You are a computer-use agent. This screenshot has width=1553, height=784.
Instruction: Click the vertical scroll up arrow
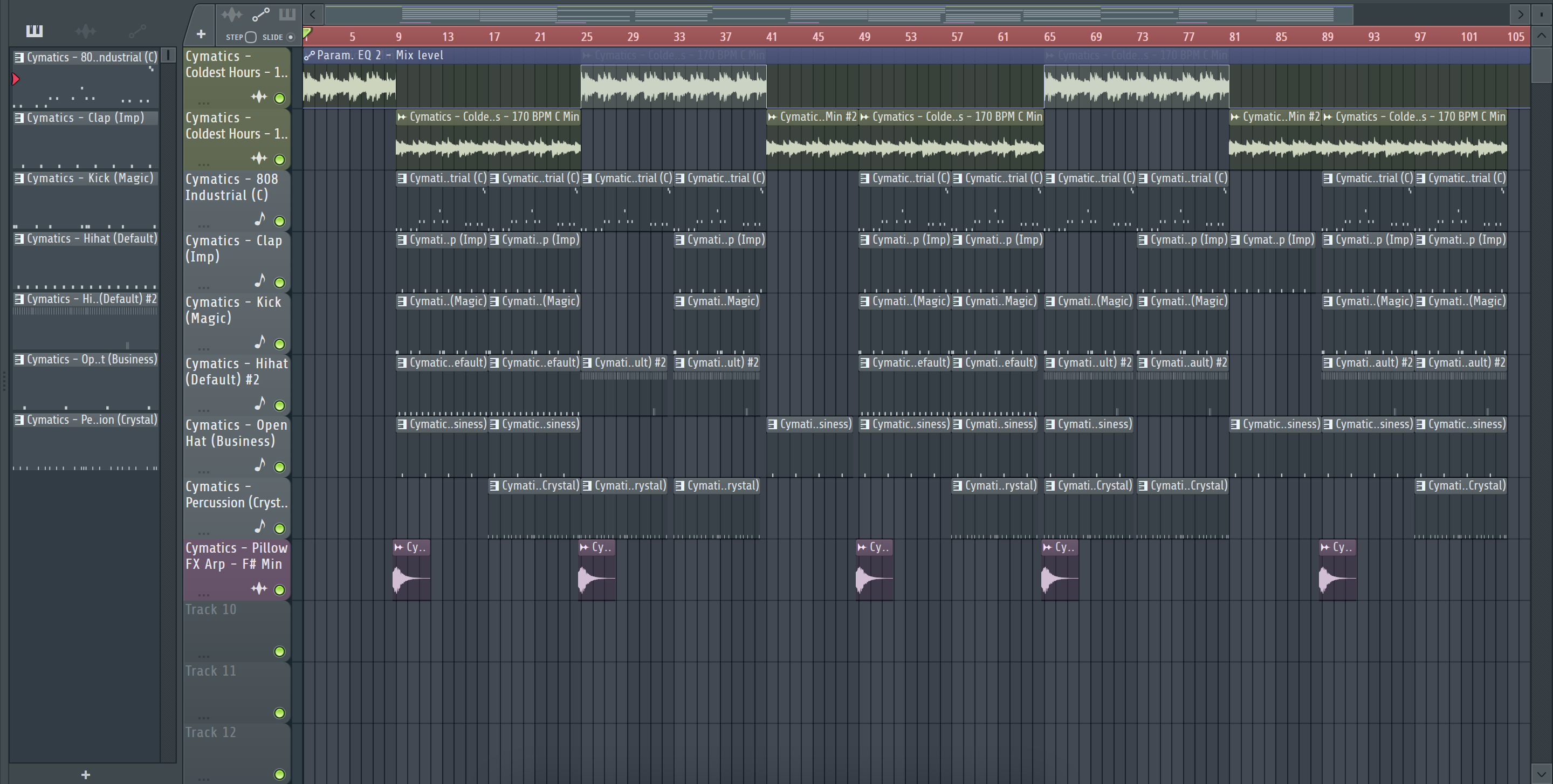(1541, 35)
